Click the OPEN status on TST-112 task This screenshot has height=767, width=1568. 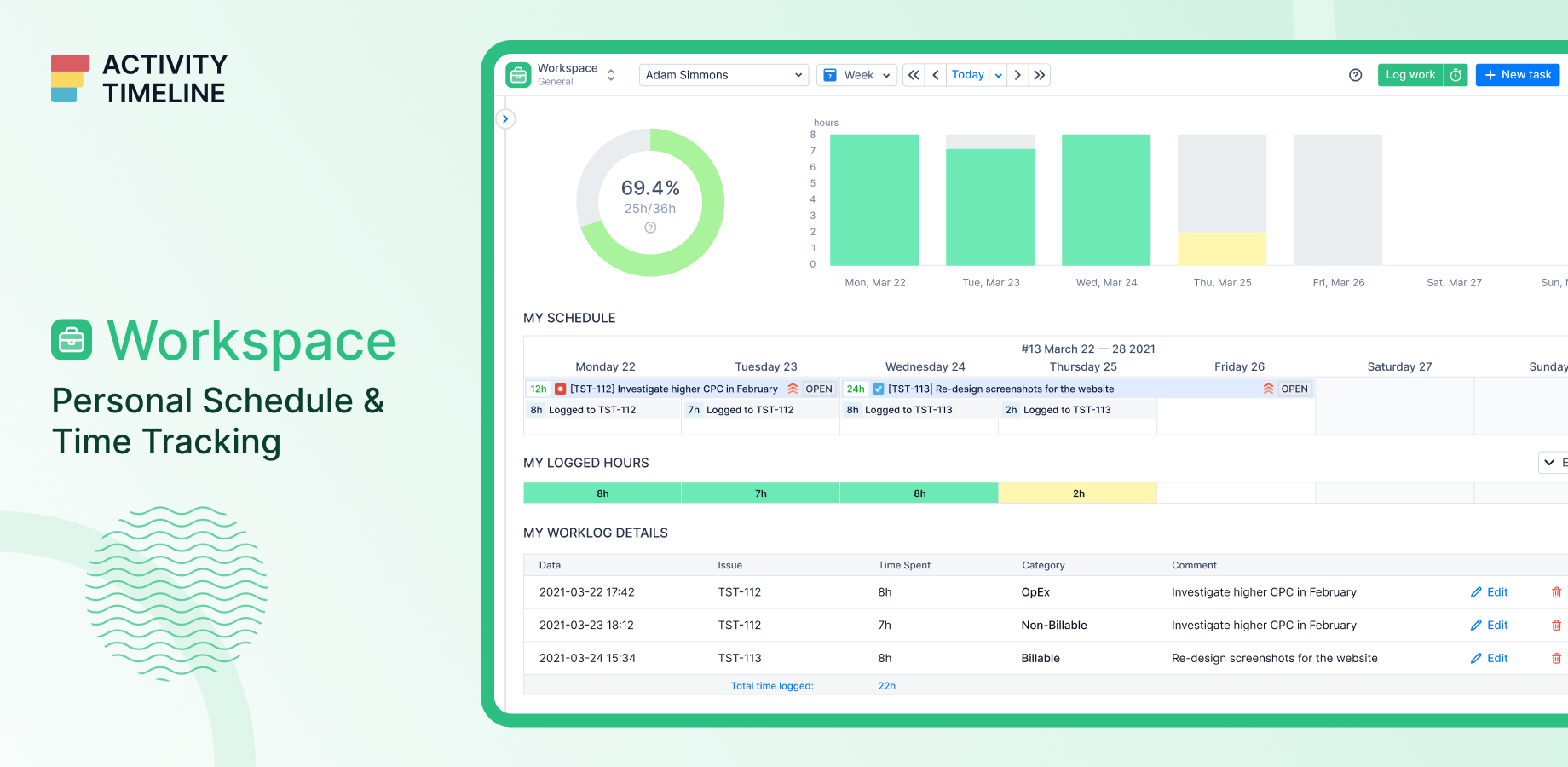tap(819, 389)
